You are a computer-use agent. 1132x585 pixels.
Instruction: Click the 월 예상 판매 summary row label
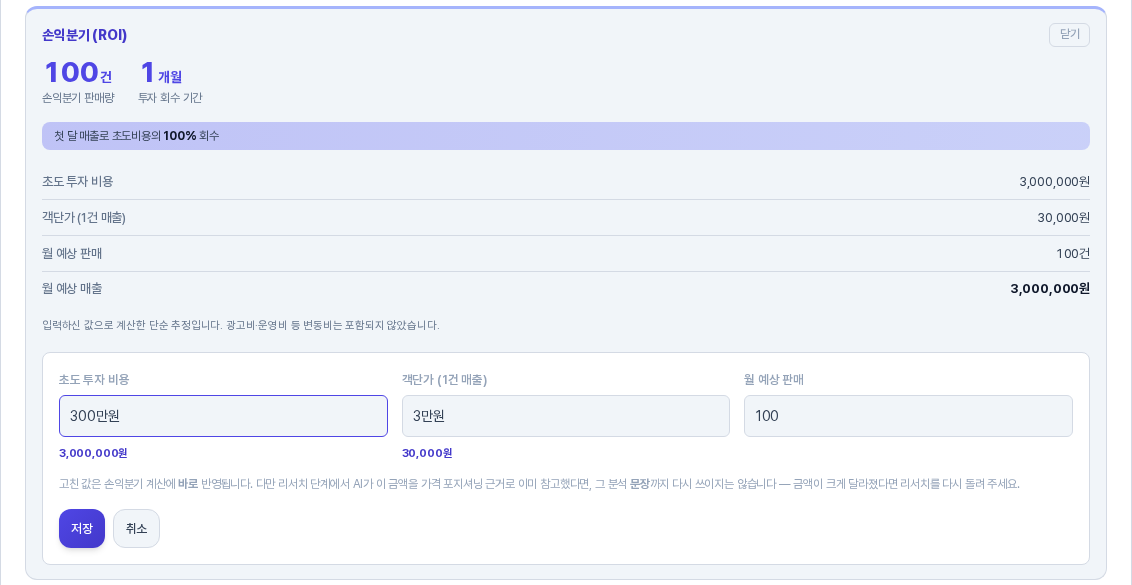pos(72,254)
